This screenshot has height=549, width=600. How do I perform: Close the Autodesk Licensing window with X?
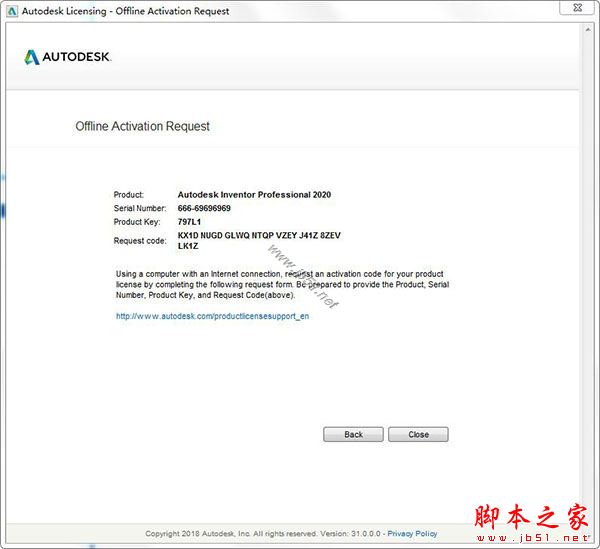pyautogui.click(x=578, y=8)
